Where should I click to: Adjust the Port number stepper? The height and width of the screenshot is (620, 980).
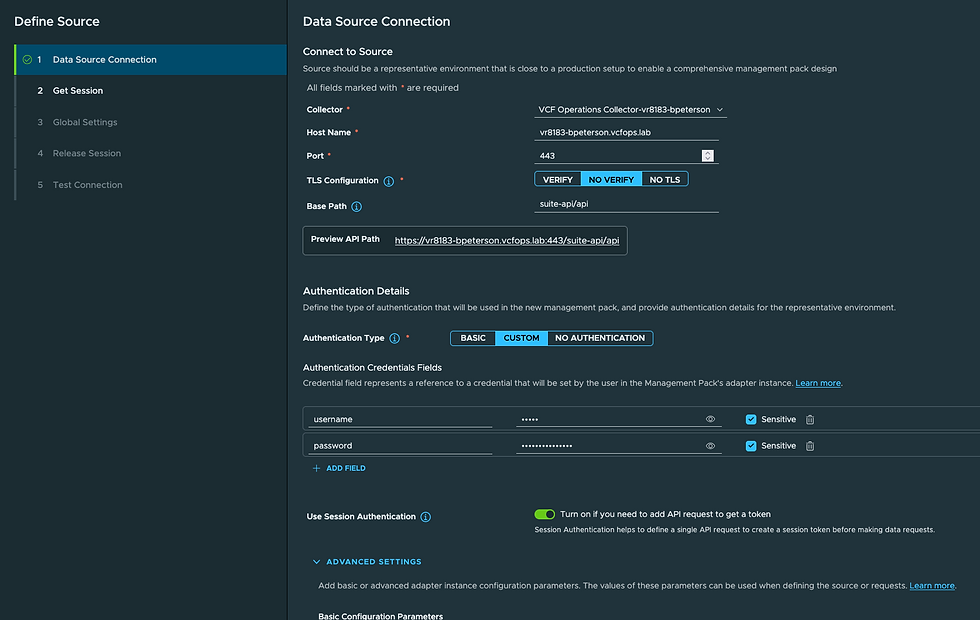[708, 156]
